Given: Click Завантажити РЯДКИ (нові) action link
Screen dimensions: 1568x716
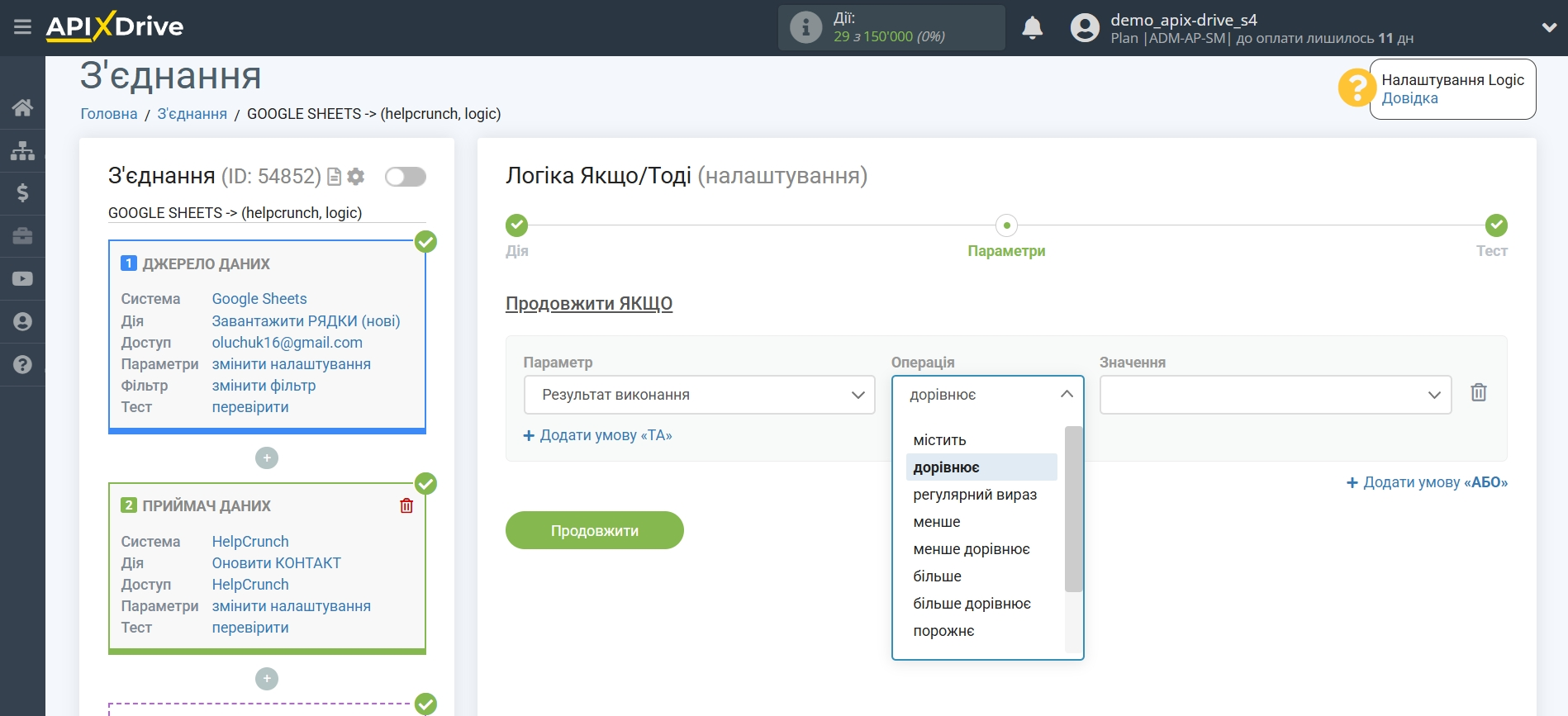Looking at the screenshot, I should point(306,321).
